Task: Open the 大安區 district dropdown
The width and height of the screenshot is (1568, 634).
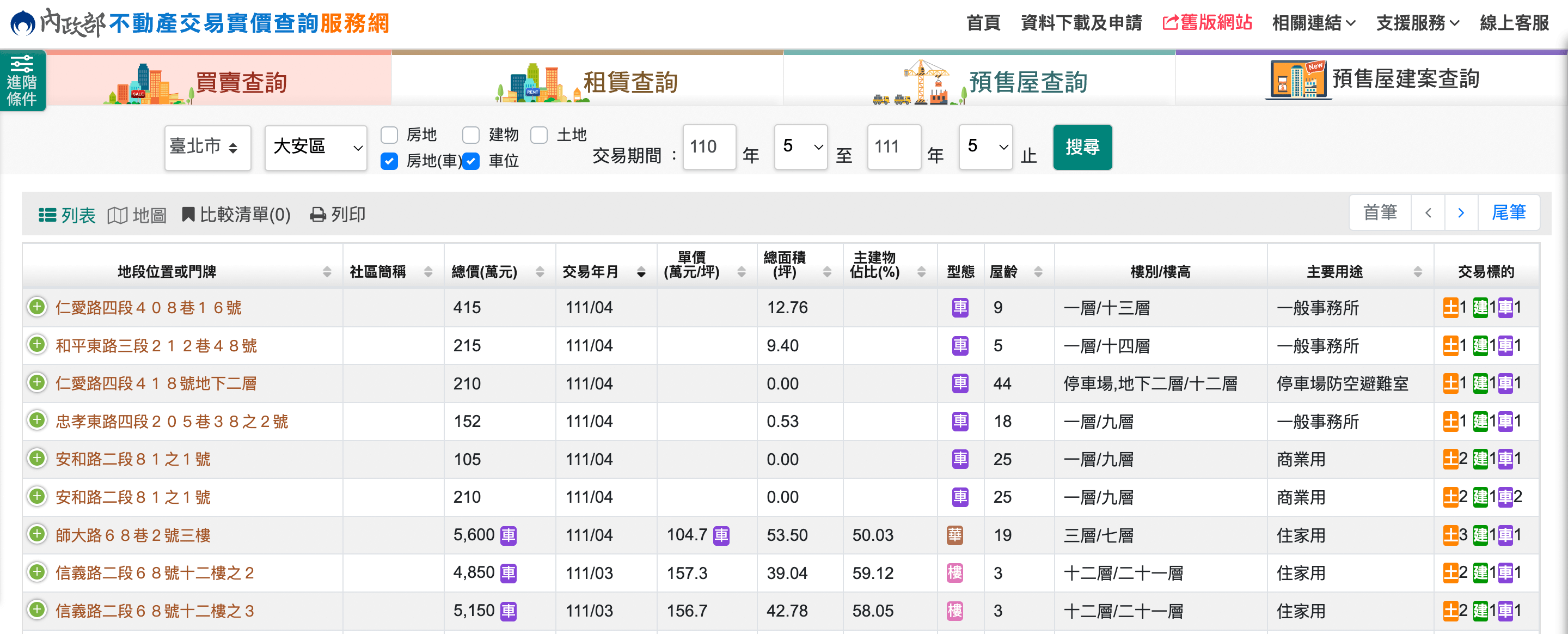Action: [x=316, y=148]
